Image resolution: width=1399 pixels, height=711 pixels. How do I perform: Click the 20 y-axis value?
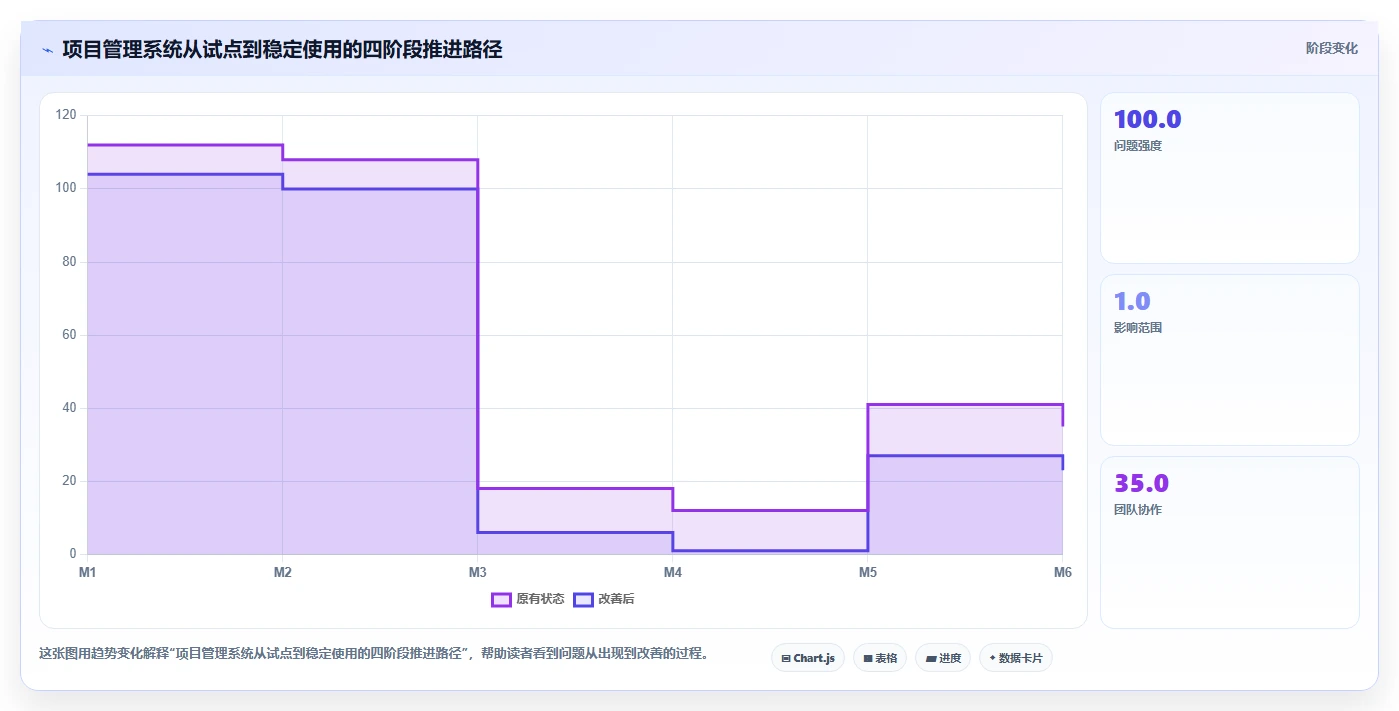(x=69, y=481)
